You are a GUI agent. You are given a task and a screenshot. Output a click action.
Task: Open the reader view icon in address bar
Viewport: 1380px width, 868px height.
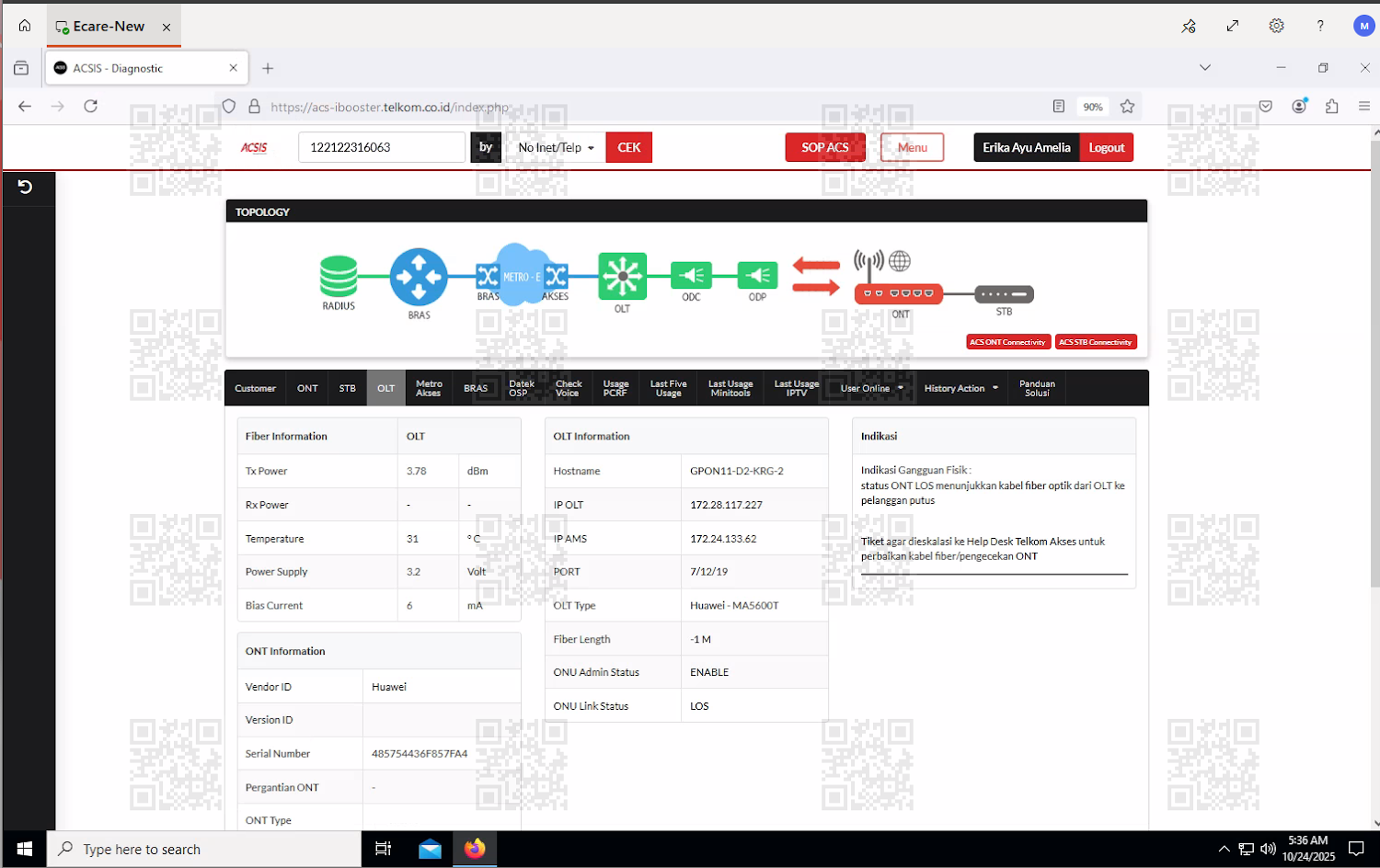point(1058,107)
